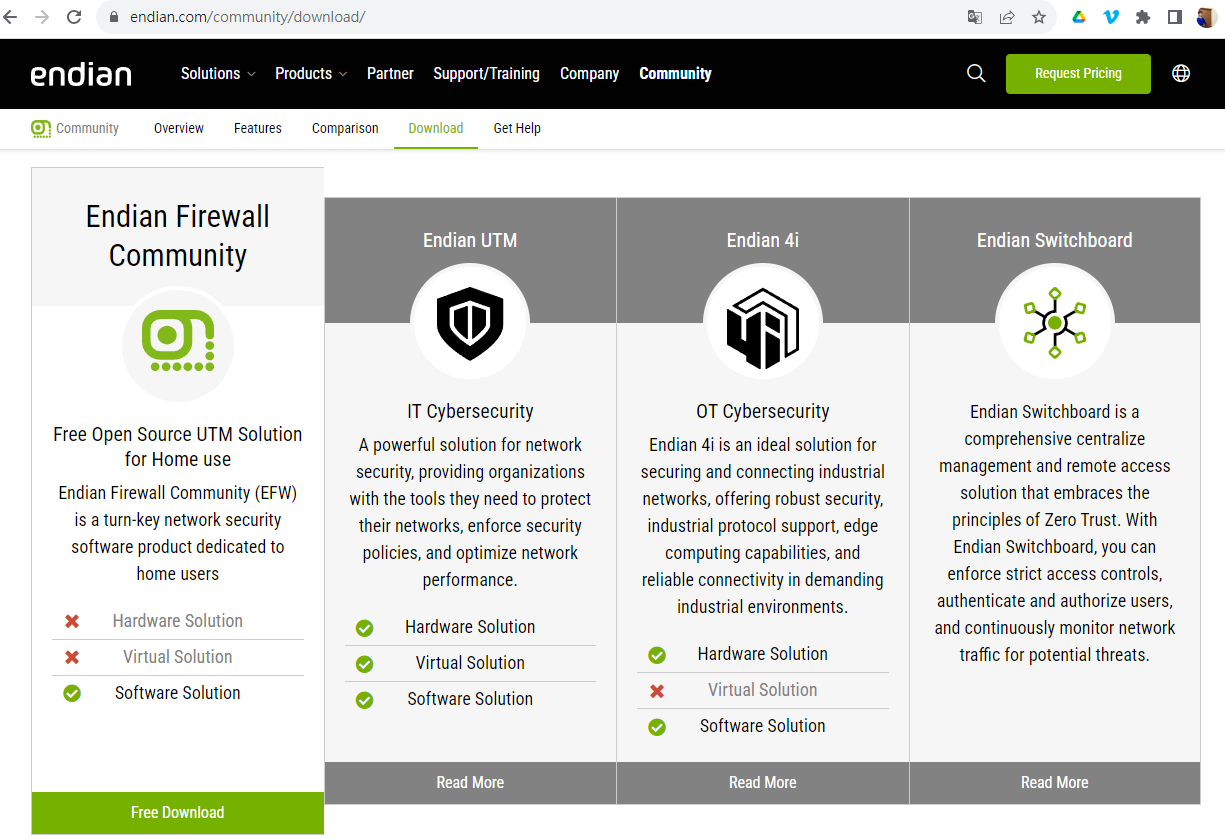Click the Endian 4i card title
Screen dimensions: 1225x840
[763, 240]
